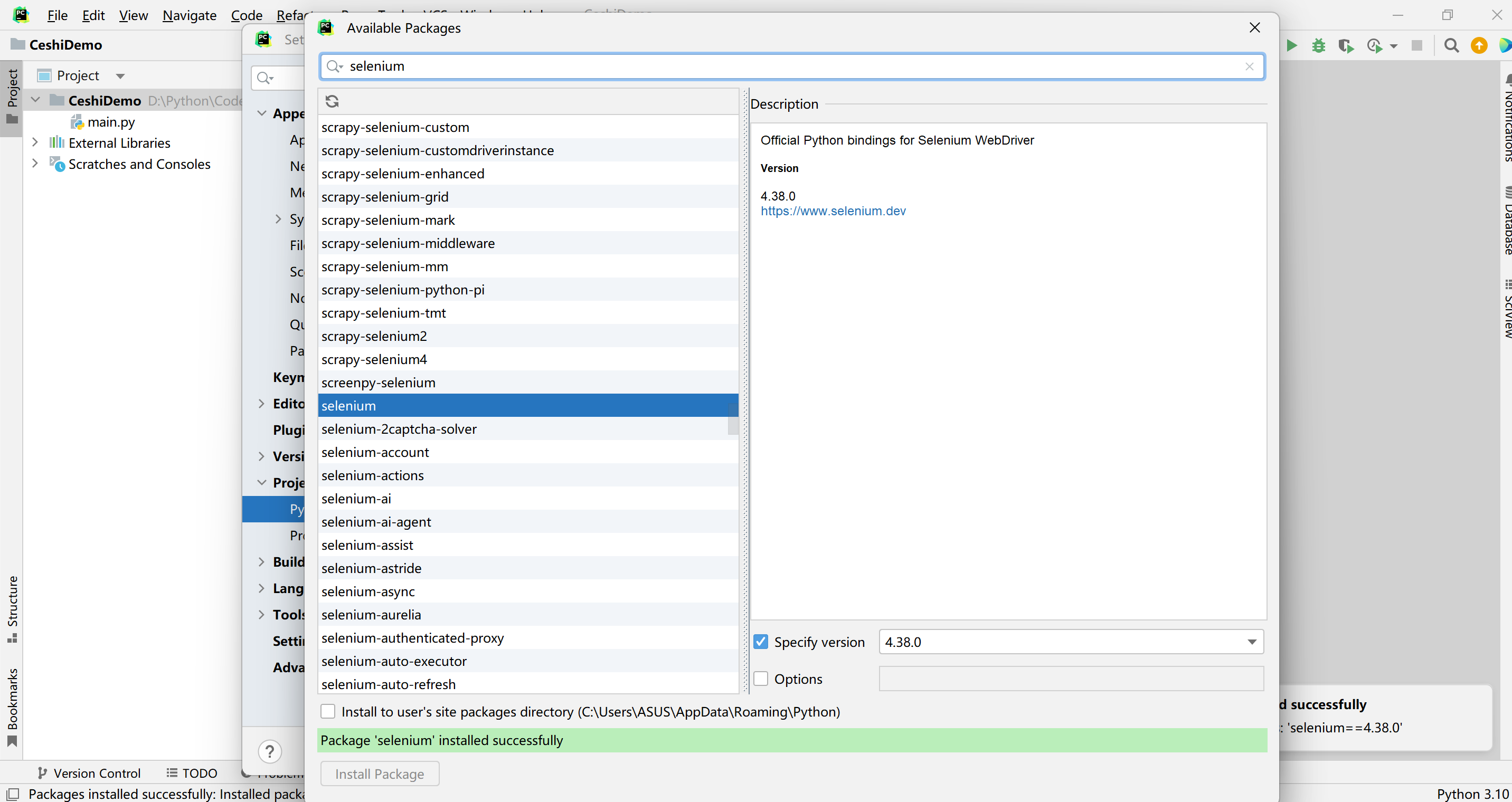The image size is (1512, 802).
Task: Expand the Languages settings section
Action: (x=262, y=588)
